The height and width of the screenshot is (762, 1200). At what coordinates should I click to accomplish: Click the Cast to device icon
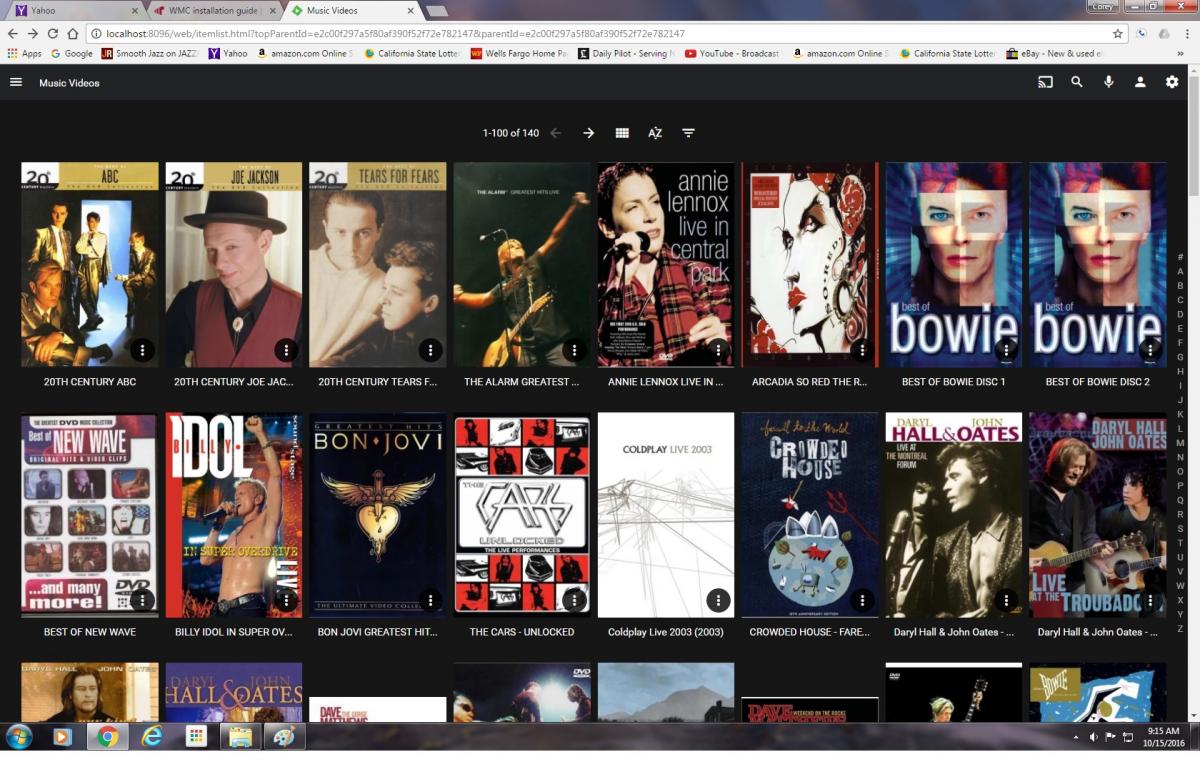tap(1045, 82)
